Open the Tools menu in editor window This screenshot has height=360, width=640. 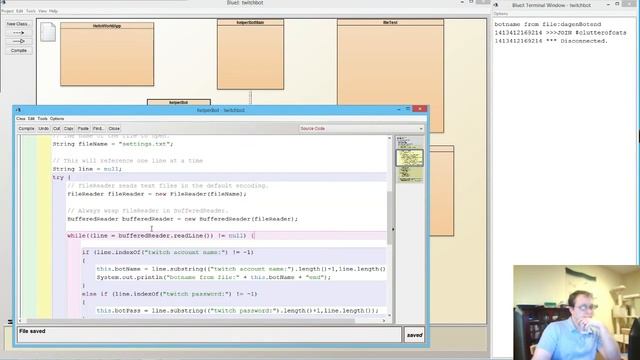[x=42, y=119]
